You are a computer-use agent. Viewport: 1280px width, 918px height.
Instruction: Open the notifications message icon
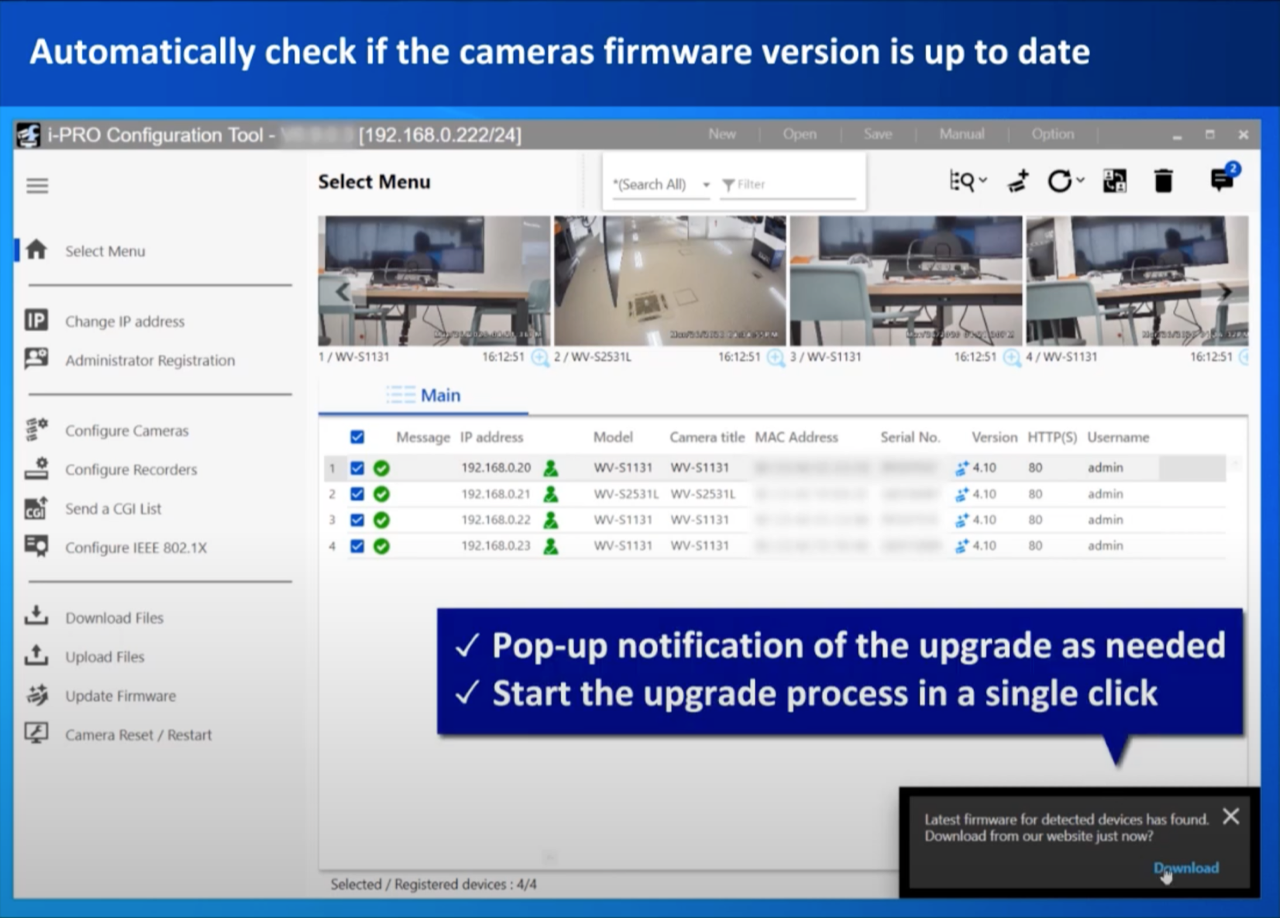click(x=1221, y=181)
